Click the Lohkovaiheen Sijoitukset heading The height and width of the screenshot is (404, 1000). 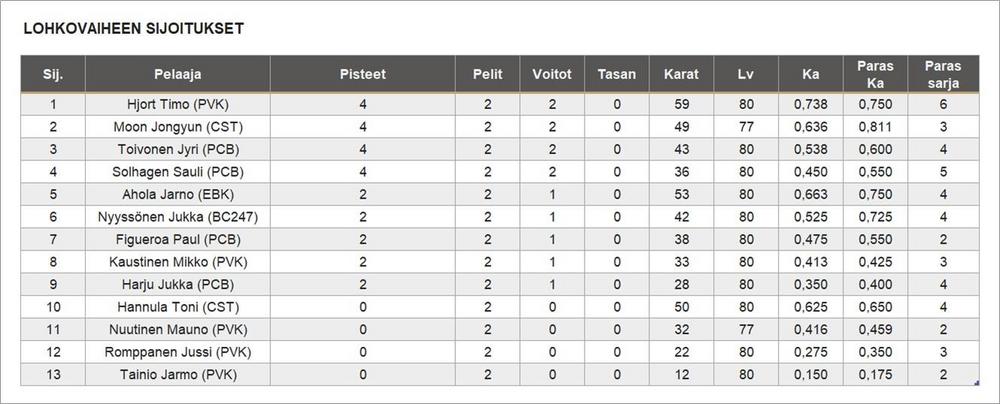click(134, 29)
